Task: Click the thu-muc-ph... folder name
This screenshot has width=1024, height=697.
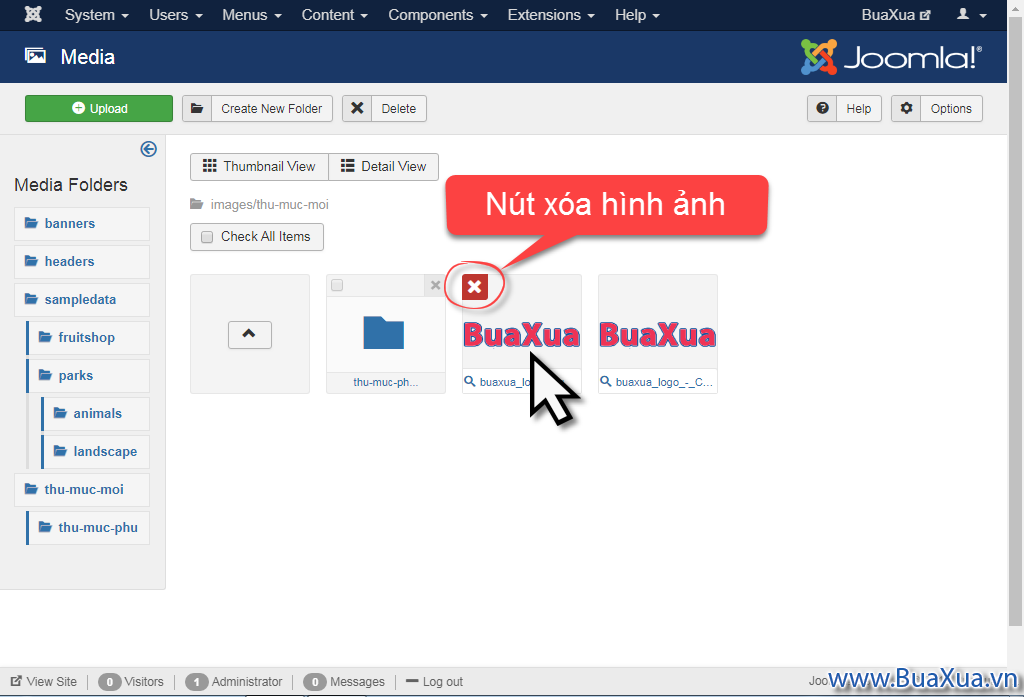Action: click(x=386, y=382)
